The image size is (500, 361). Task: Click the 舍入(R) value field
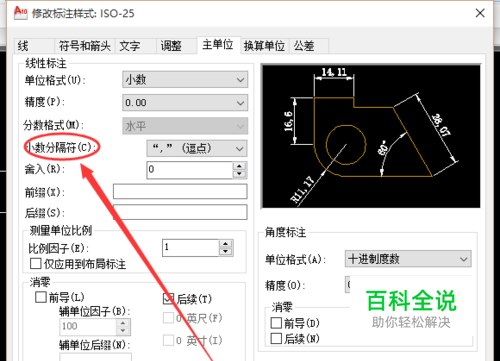[x=190, y=169]
